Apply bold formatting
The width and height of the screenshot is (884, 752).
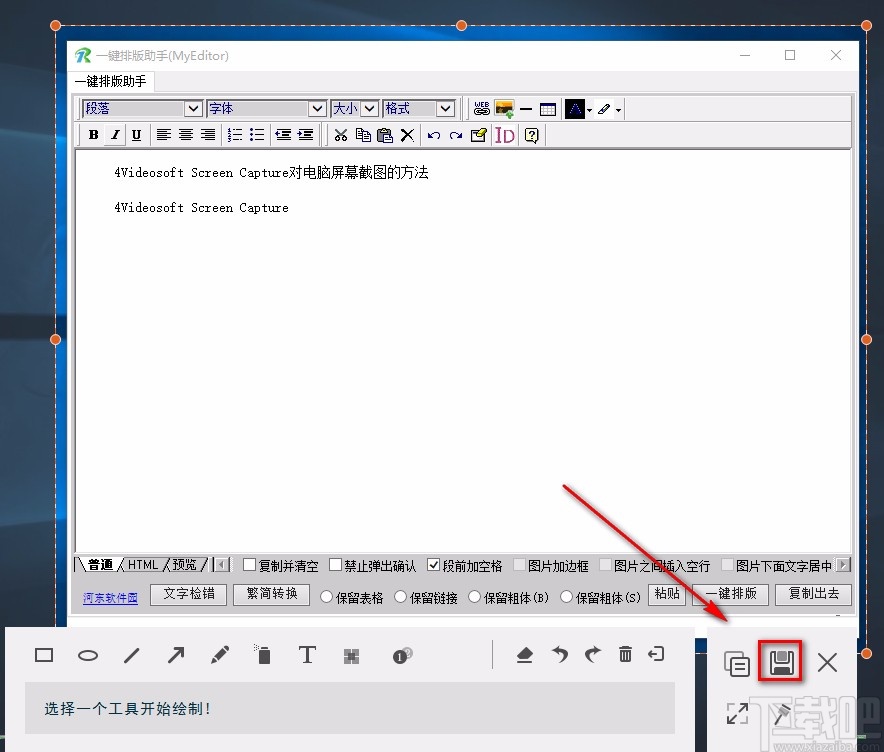point(93,135)
